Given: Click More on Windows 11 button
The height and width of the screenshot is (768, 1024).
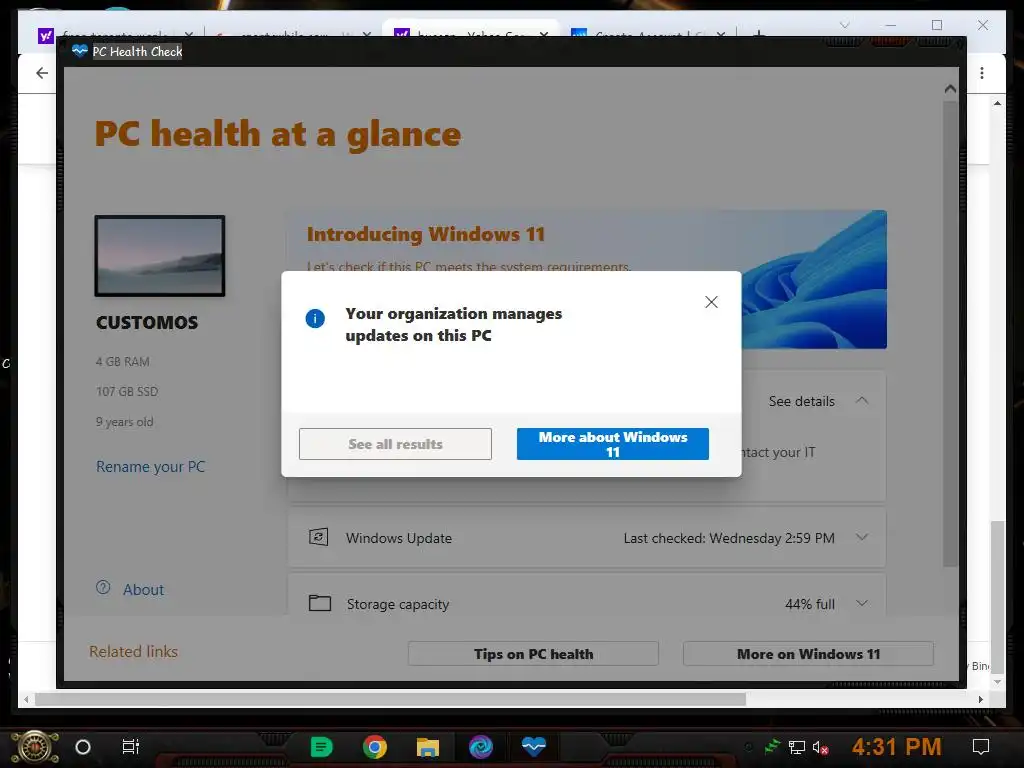Looking at the screenshot, I should pos(808,654).
